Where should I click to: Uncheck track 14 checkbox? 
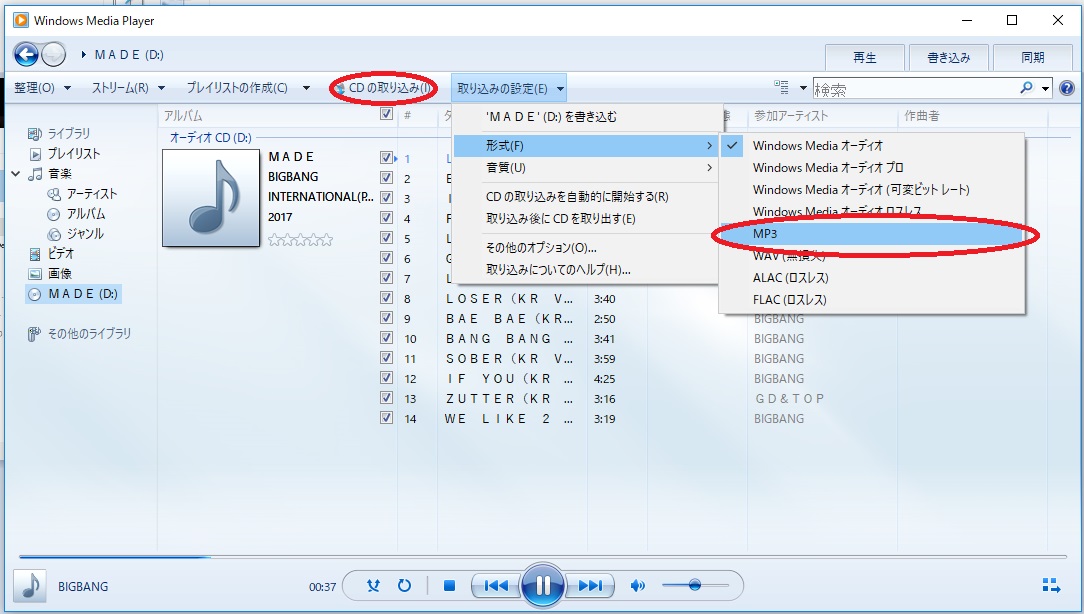coord(386,418)
